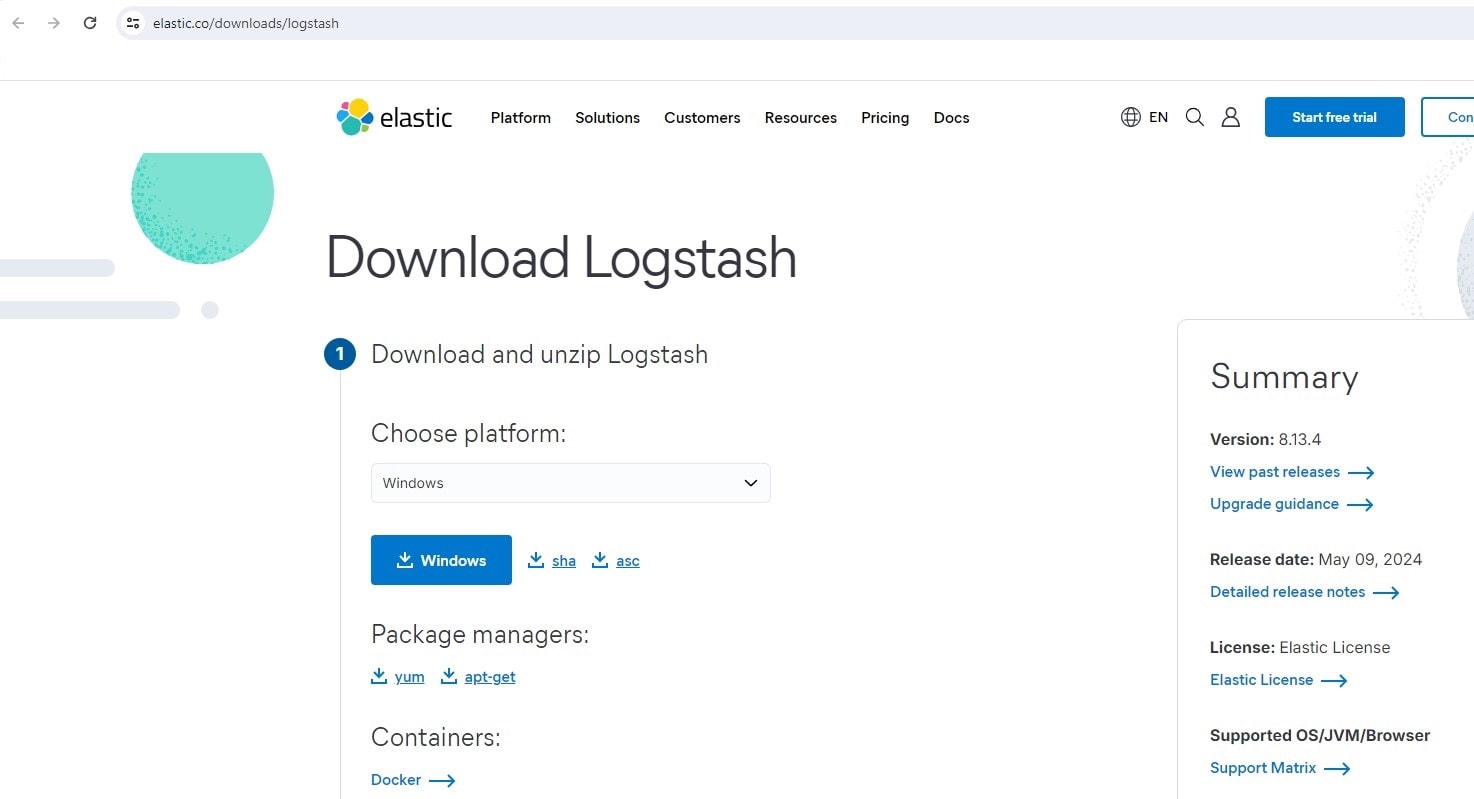Image resolution: width=1474 pixels, height=799 pixels.
Task: Open the Elastic License link
Action: [1261, 680]
